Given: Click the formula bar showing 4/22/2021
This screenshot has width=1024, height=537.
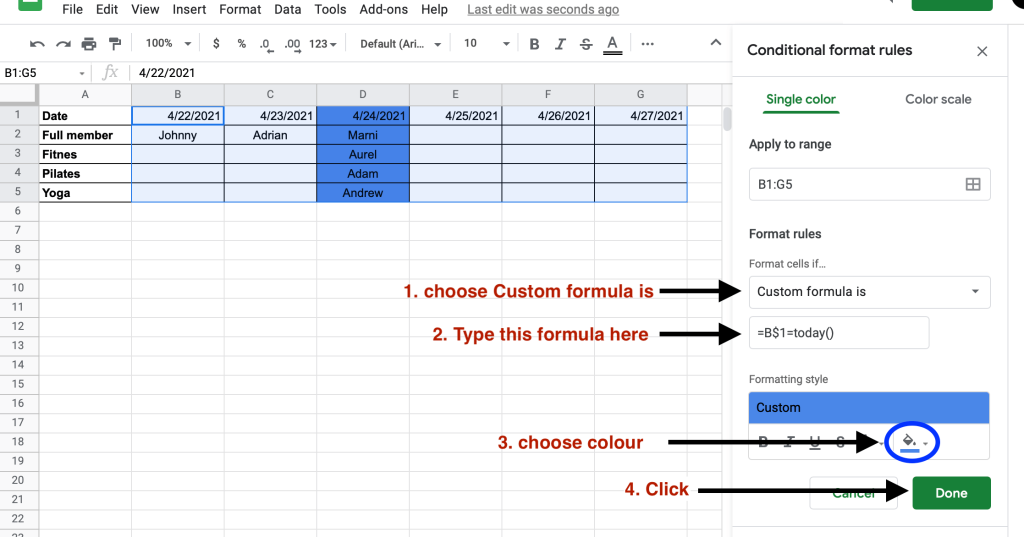Looking at the screenshot, I should (431, 73).
